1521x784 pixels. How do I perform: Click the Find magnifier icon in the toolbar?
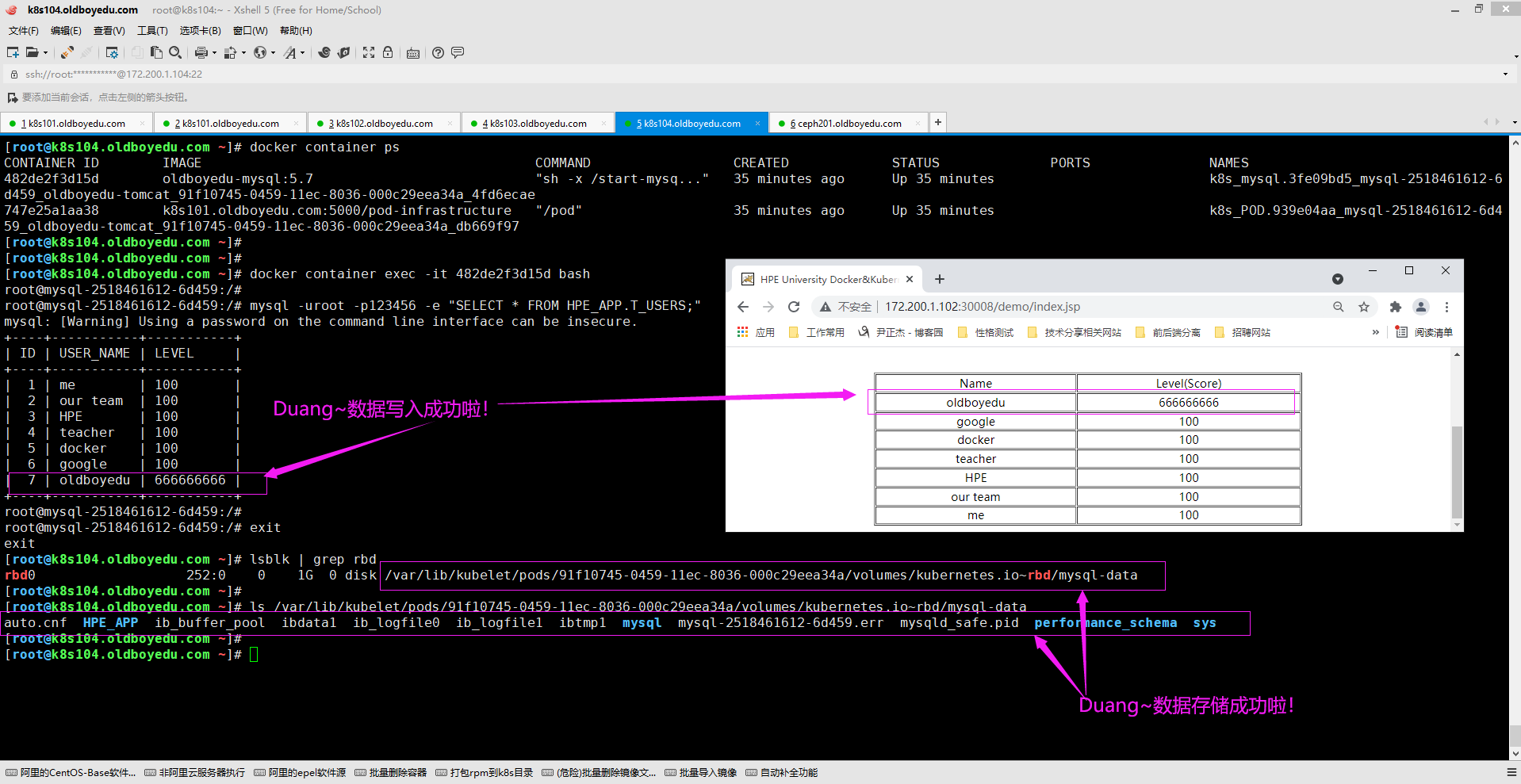click(175, 52)
